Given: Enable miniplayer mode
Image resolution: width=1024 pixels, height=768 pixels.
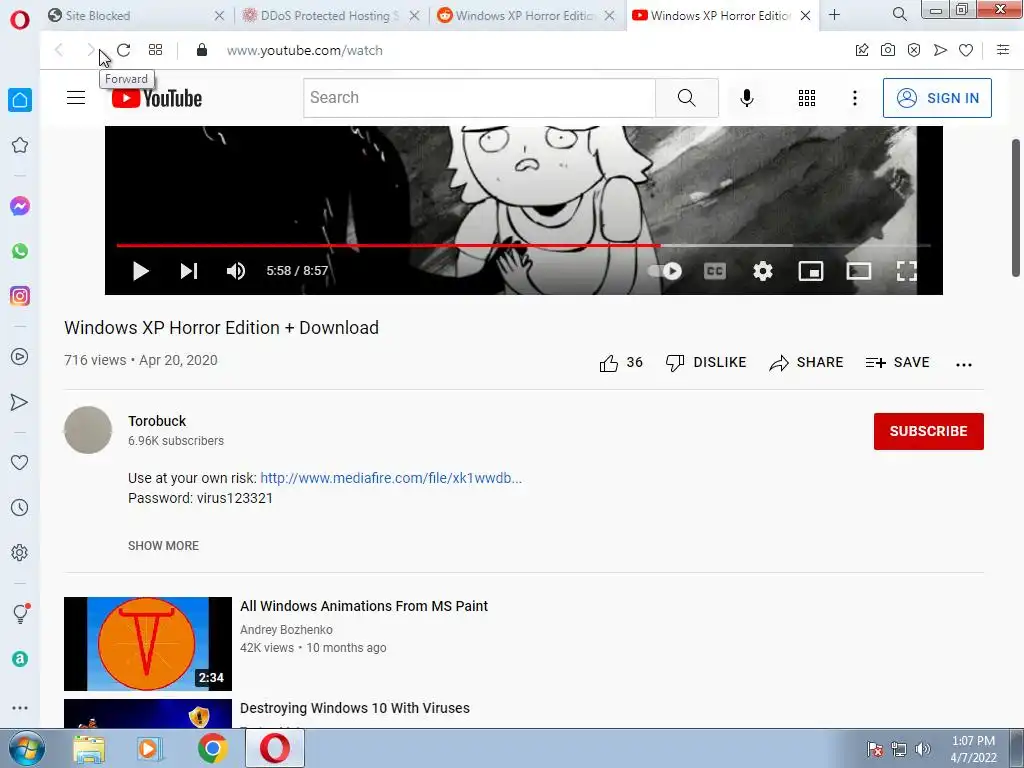Looking at the screenshot, I should [x=810, y=271].
